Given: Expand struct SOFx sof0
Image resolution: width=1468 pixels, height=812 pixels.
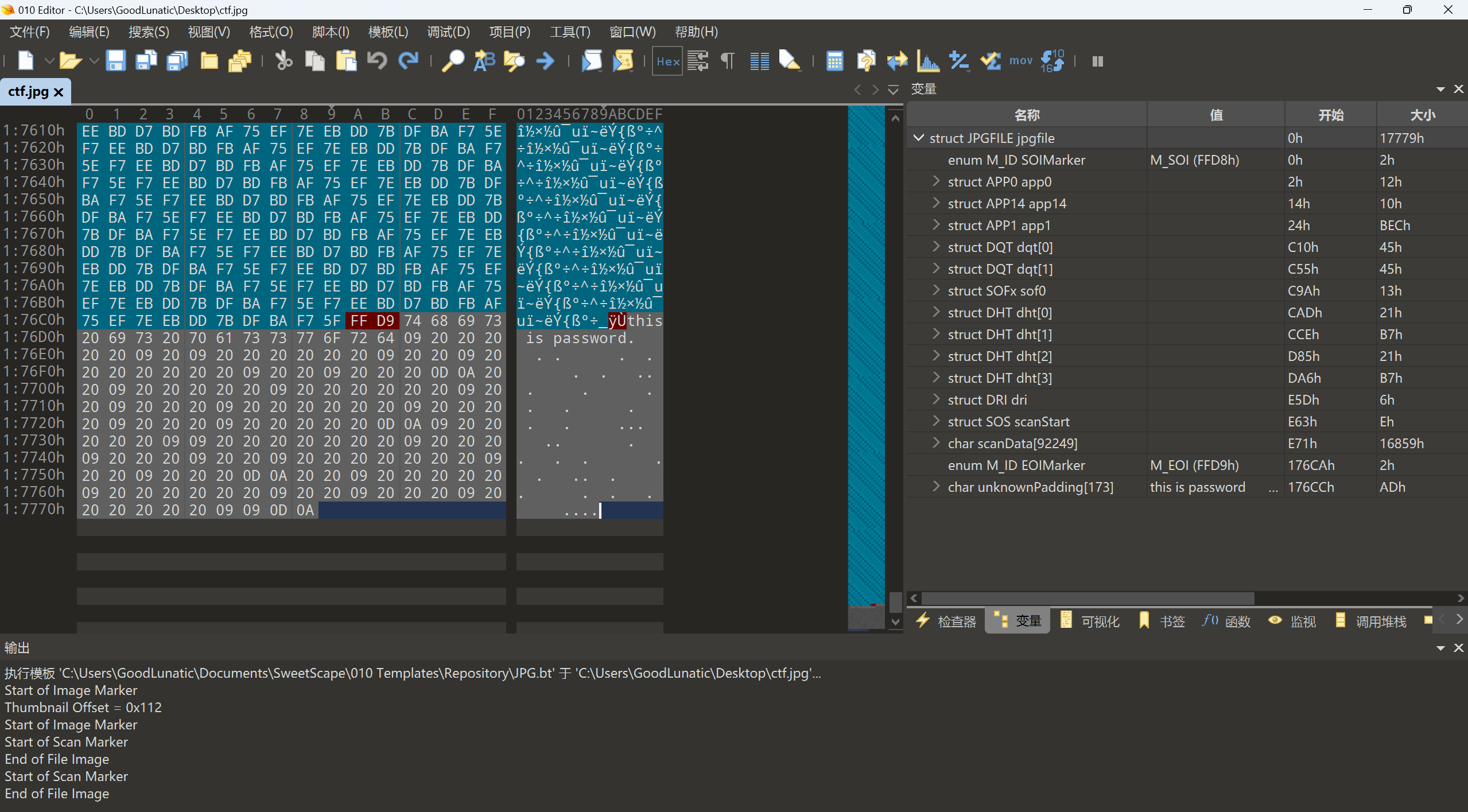Looking at the screenshot, I should (x=936, y=290).
